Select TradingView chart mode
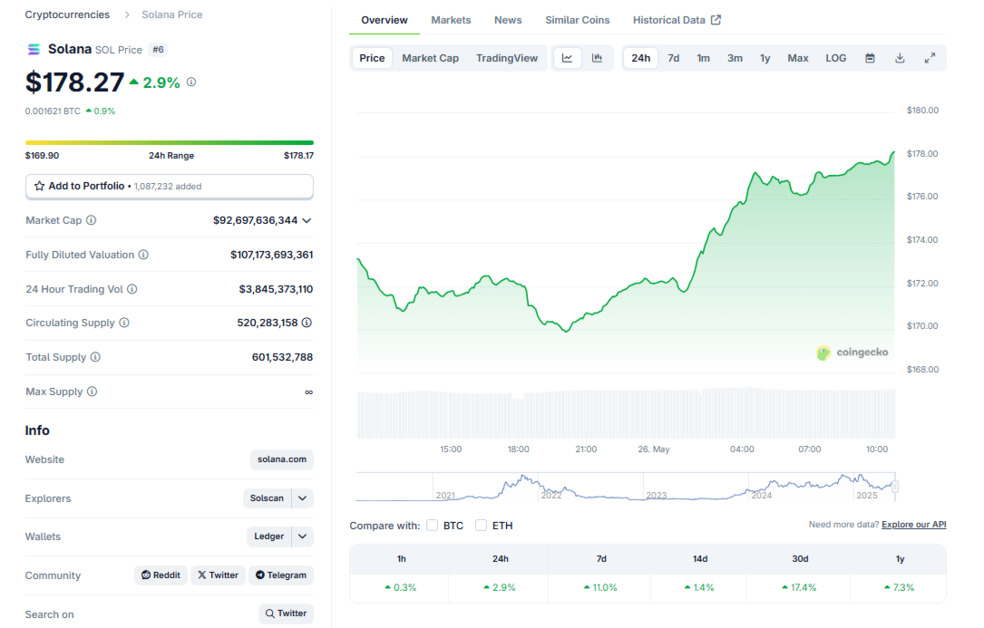The width and height of the screenshot is (984, 628). [506, 58]
